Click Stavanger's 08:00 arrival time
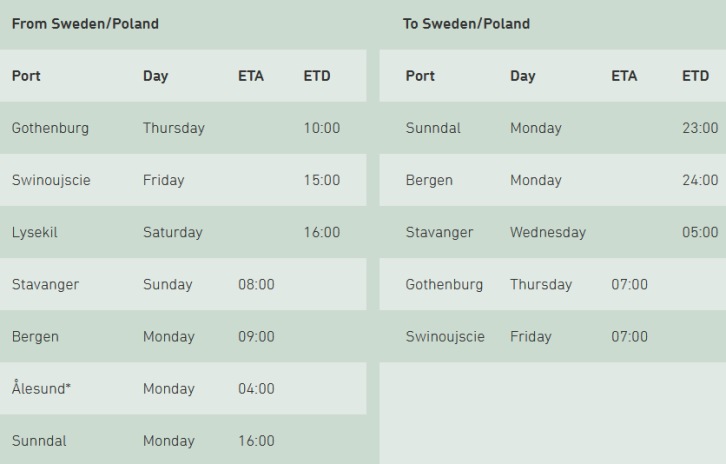 click(x=256, y=284)
